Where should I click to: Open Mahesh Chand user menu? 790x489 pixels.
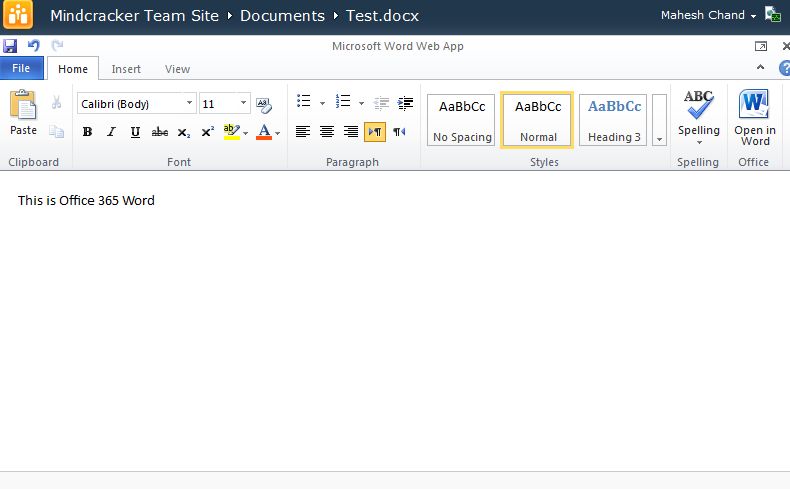[708, 15]
